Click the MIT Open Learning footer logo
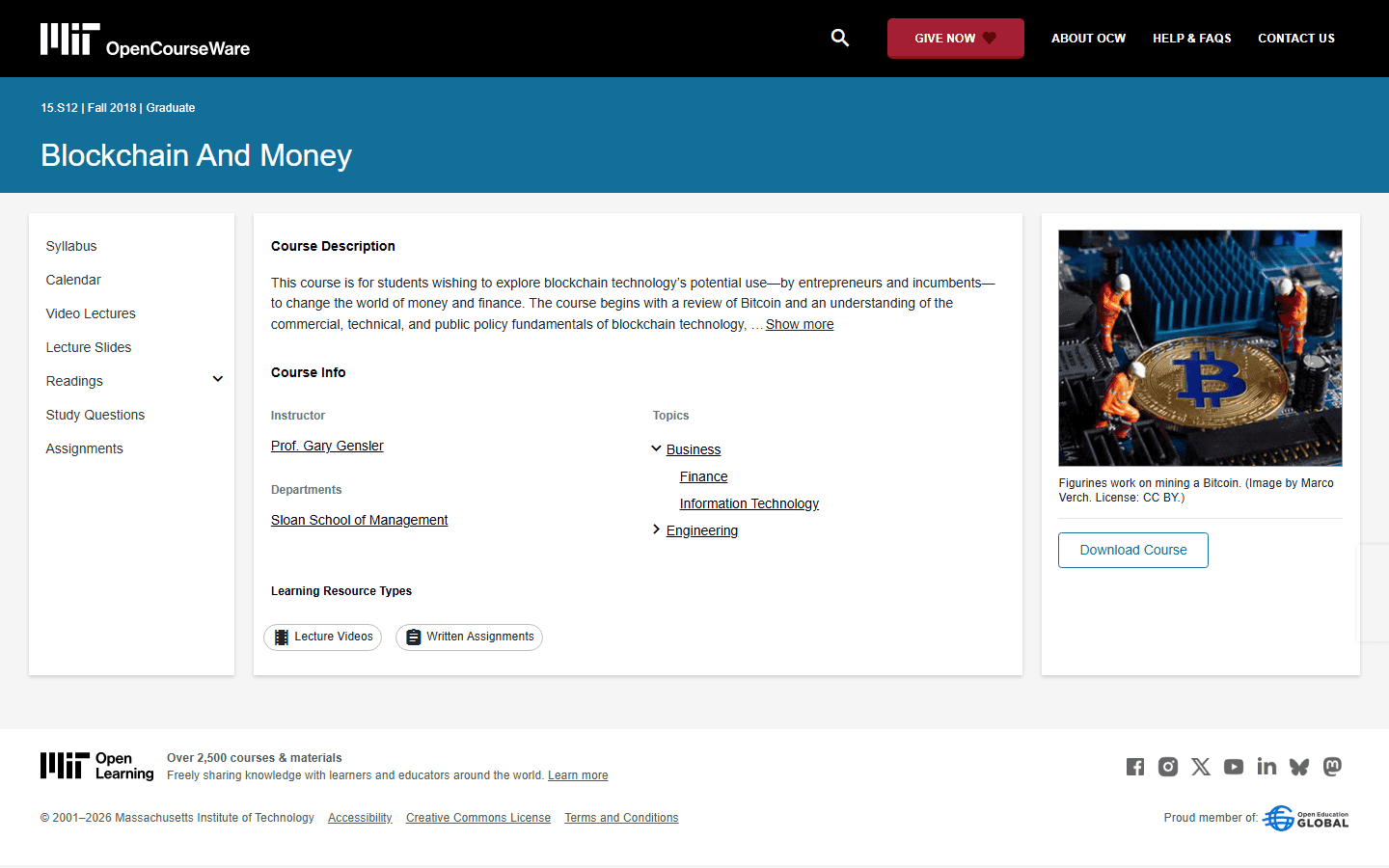 coord(96,766)
